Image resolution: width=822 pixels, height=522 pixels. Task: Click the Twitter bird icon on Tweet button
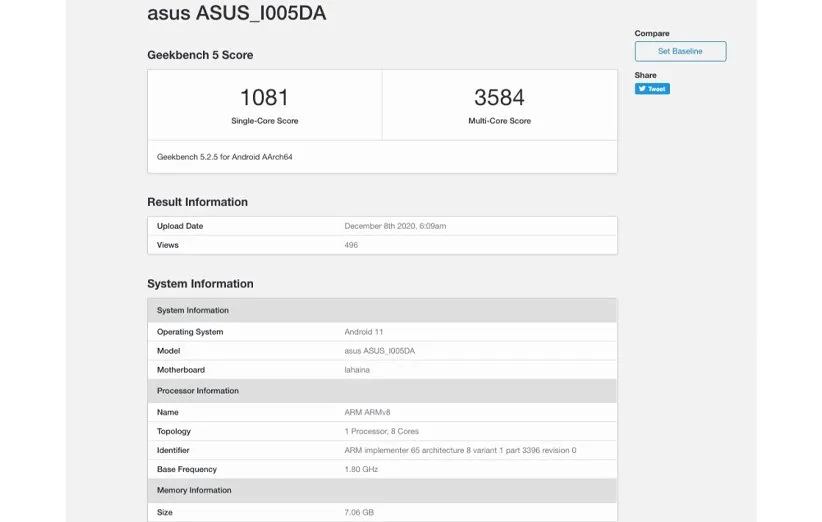point(641,89)
